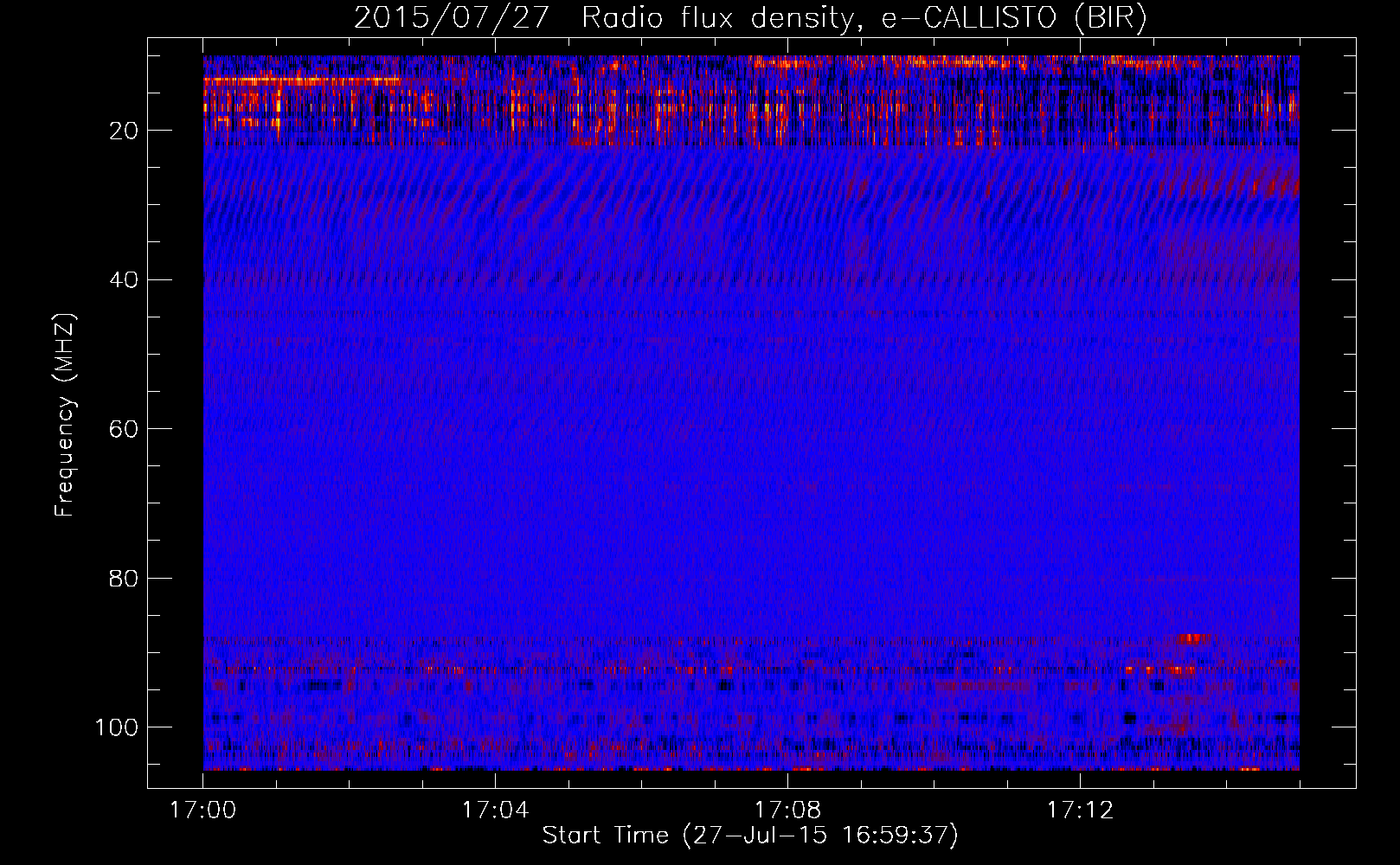Click the "Start Time (27-Jul-15 16:59:37)" label

(750, 836)
